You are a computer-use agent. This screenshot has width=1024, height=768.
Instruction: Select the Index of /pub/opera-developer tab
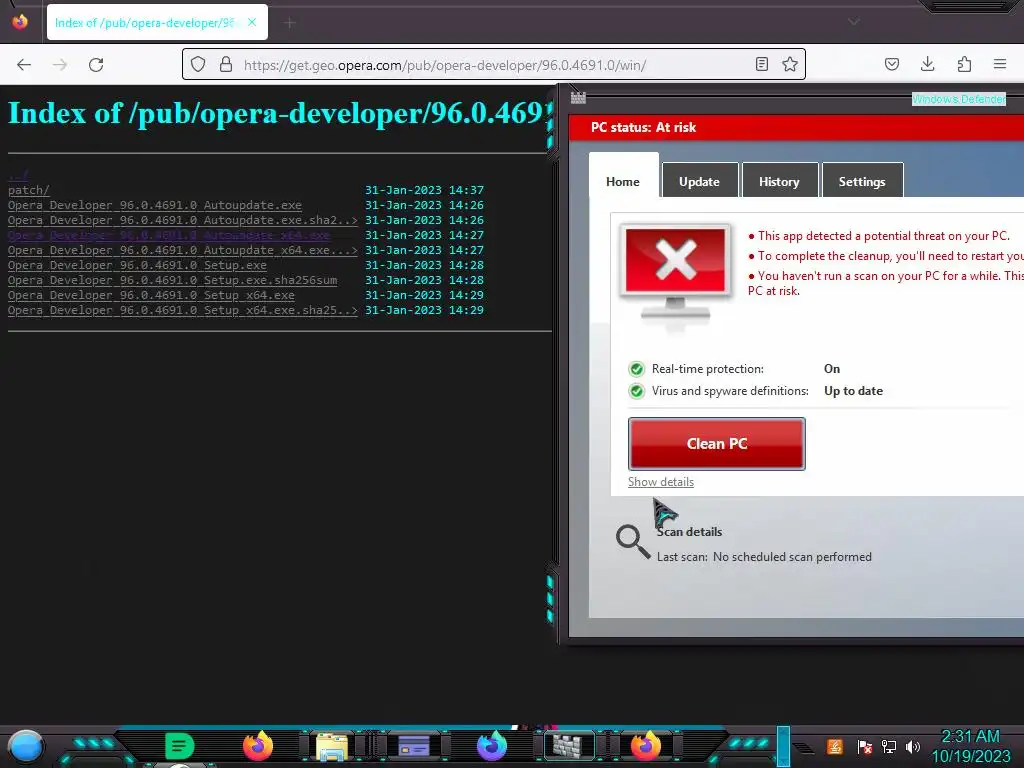click(157, 22)
